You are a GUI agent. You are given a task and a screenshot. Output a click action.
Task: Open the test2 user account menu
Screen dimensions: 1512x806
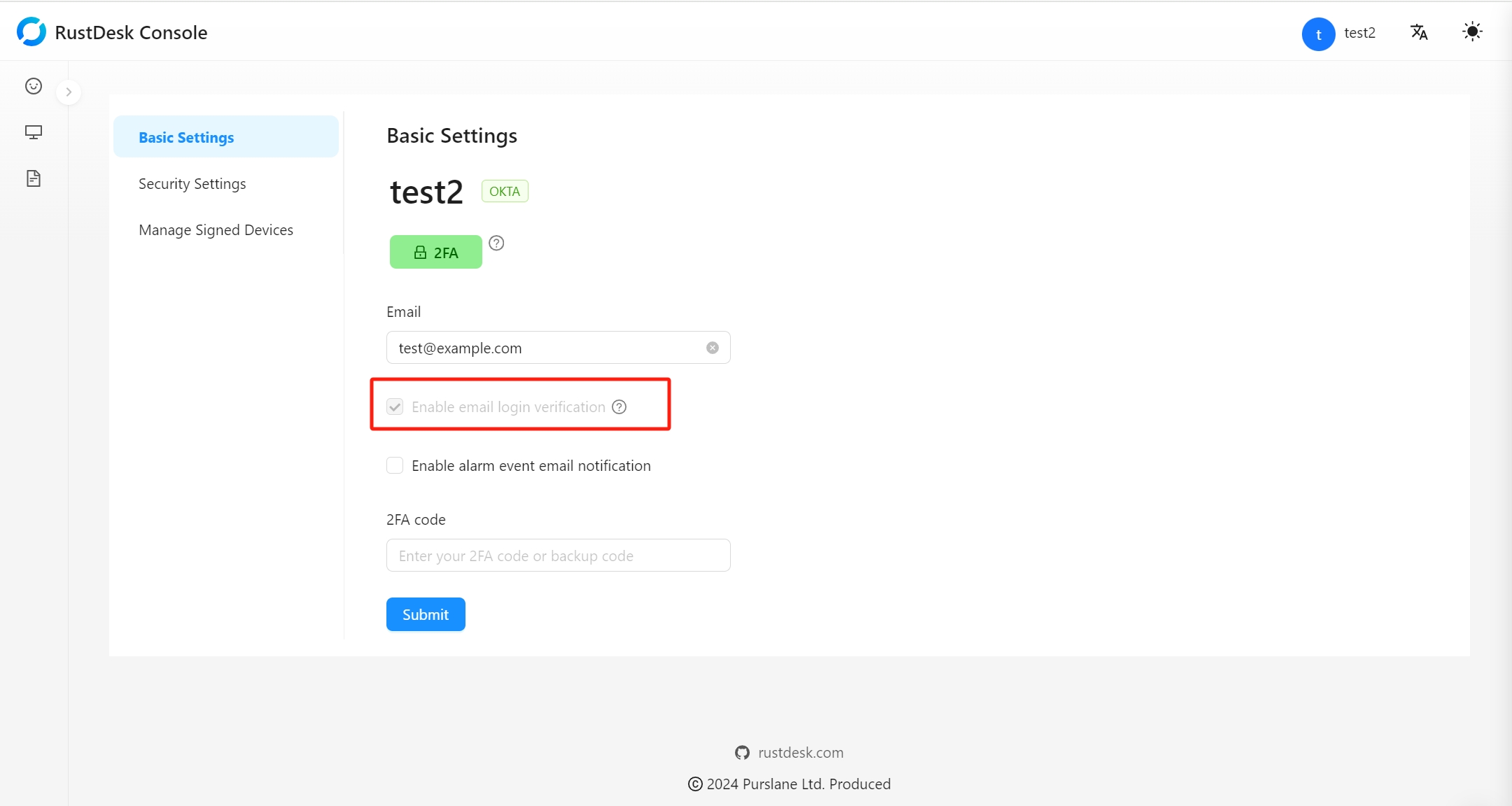coord(1359,33)
